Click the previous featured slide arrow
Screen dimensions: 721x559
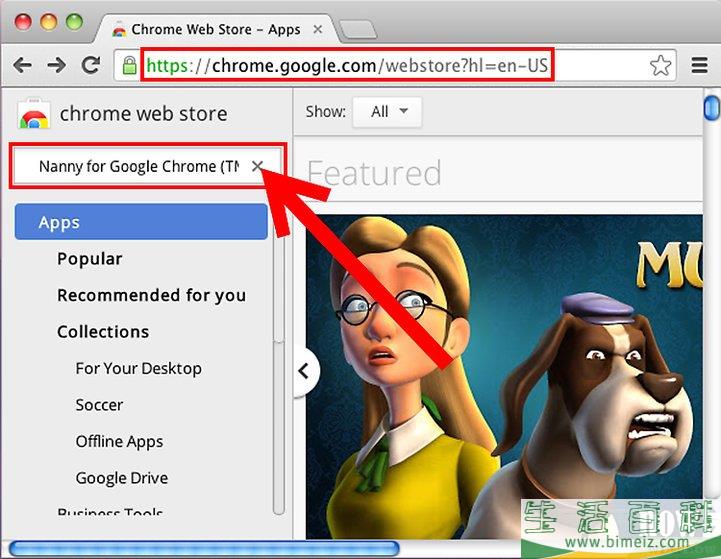click(x=304, y=371)
